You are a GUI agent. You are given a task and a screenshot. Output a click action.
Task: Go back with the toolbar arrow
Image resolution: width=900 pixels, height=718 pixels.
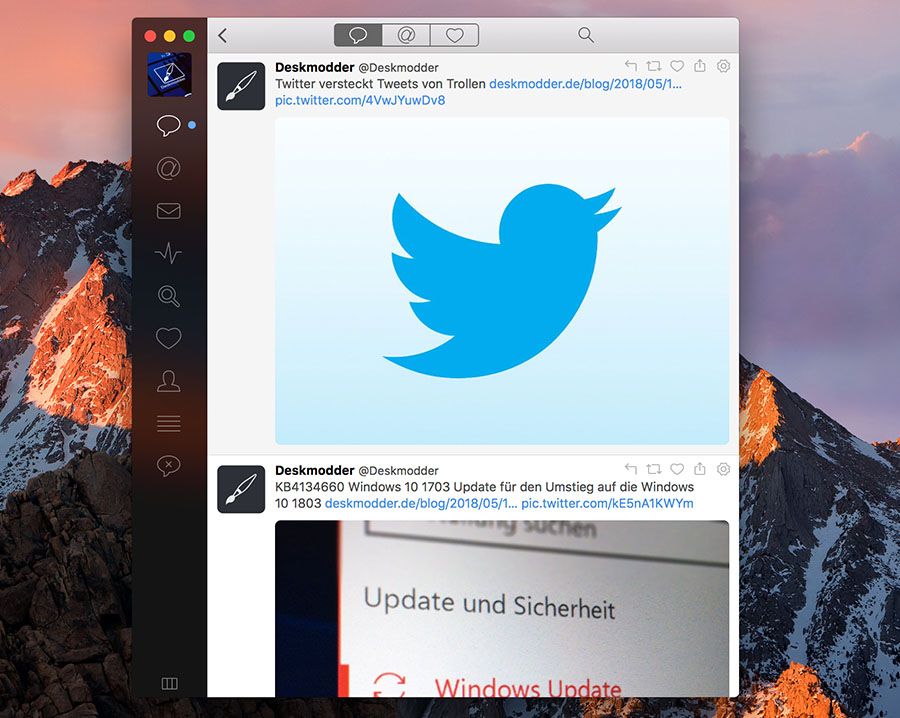(223, 36)
